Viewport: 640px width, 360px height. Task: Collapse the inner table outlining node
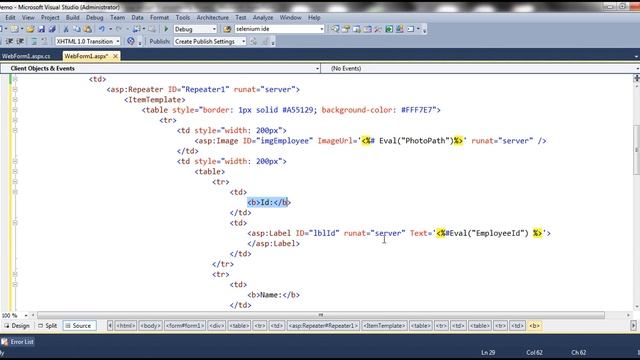pyautogui.click(x=15, y=171)
